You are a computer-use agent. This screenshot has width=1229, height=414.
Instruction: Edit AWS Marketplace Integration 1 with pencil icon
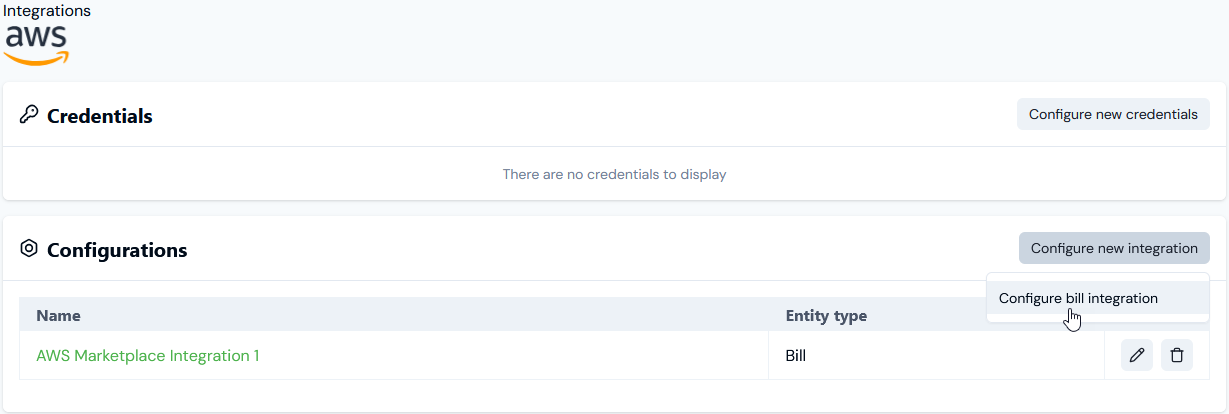tap(1137, 355)
